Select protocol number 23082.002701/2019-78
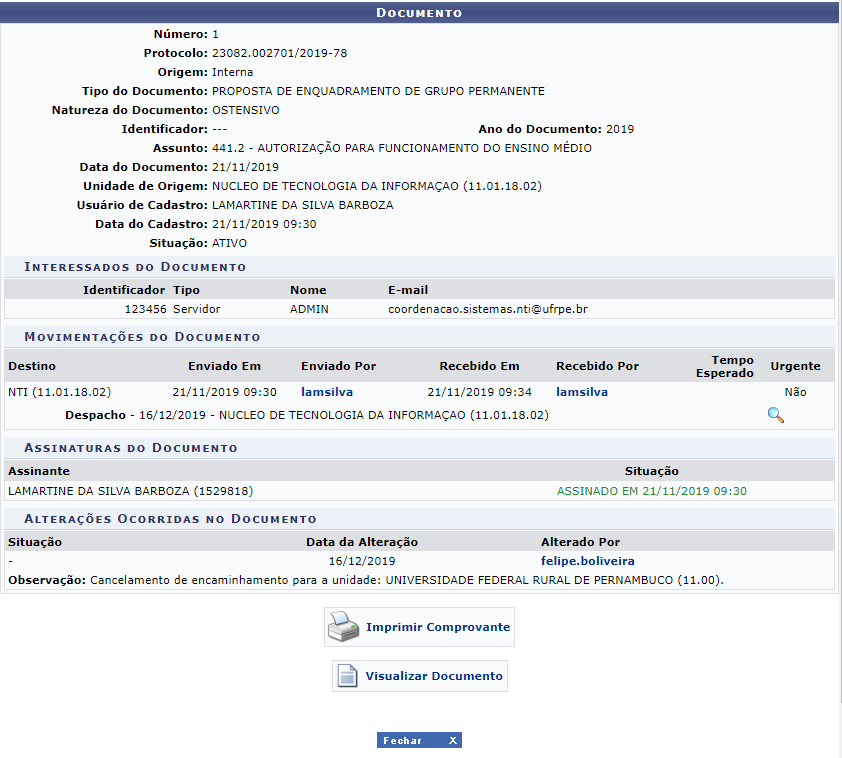842x758 pixels. click(279, 53)
